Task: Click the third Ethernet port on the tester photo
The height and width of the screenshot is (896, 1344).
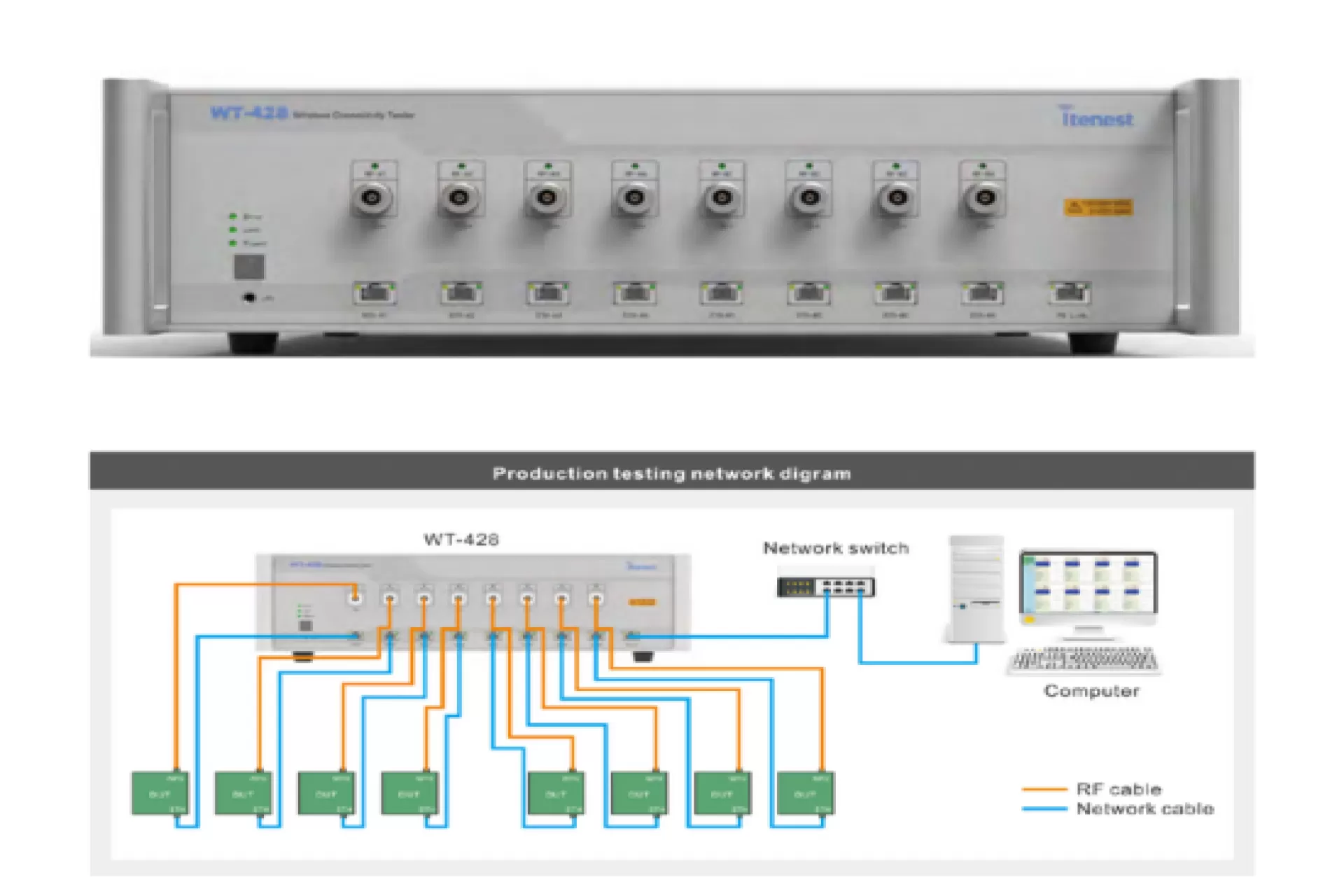Action: (x=548, y=293)
